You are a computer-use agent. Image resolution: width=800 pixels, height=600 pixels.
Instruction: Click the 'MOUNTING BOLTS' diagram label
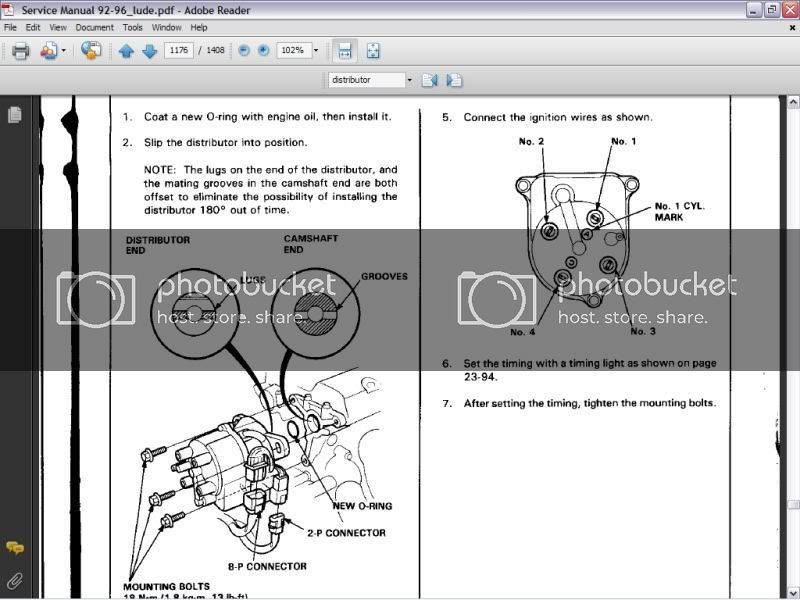pyautogui.click(x=166, y=587)
